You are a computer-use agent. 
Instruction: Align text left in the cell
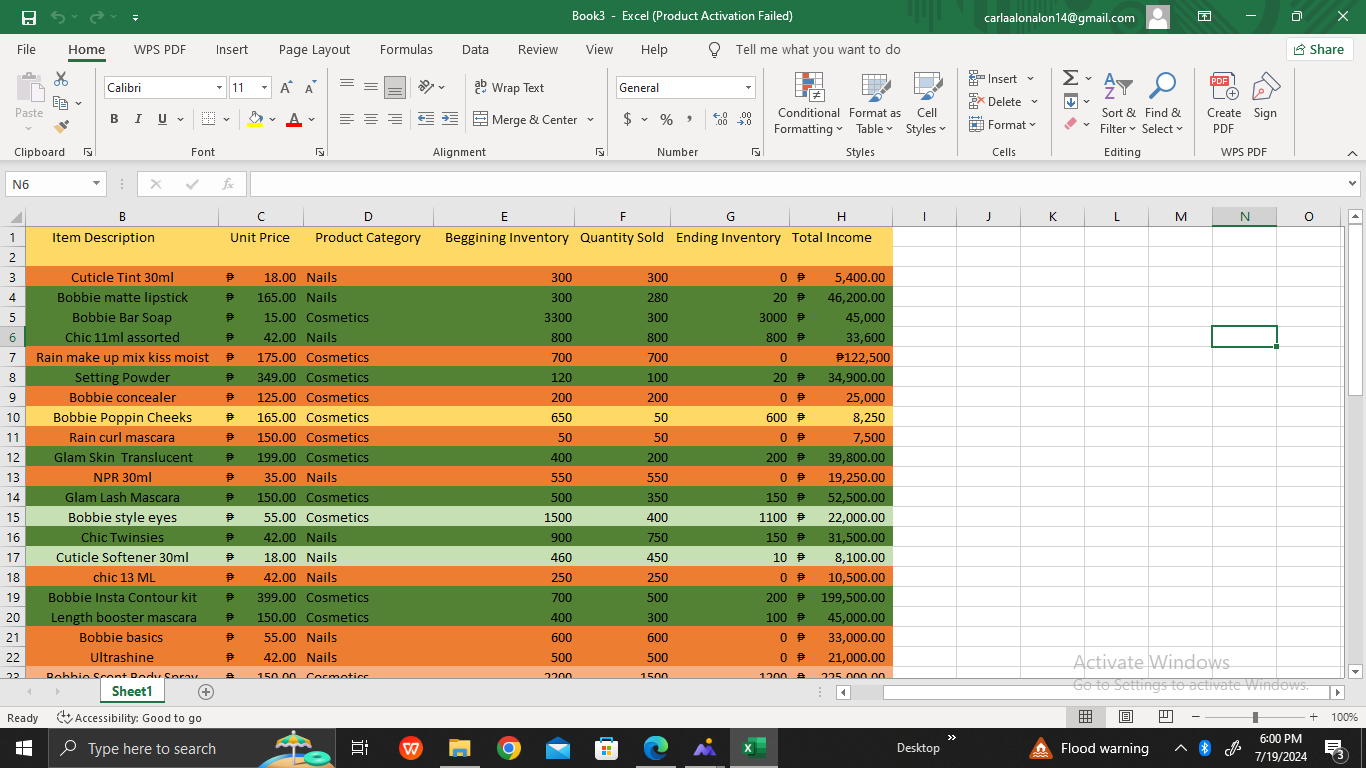pyautogui.click(x=347, y=119)
